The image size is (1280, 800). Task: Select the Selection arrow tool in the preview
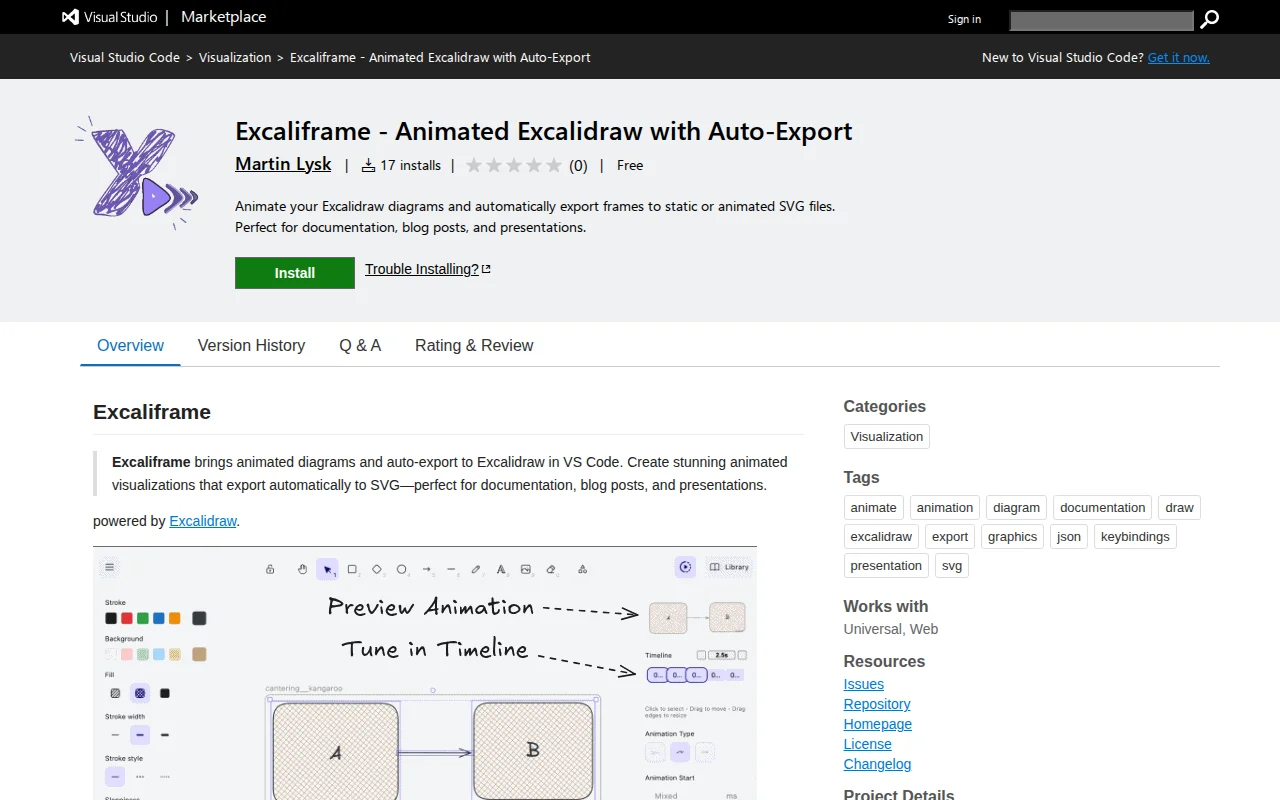(327, 569)
